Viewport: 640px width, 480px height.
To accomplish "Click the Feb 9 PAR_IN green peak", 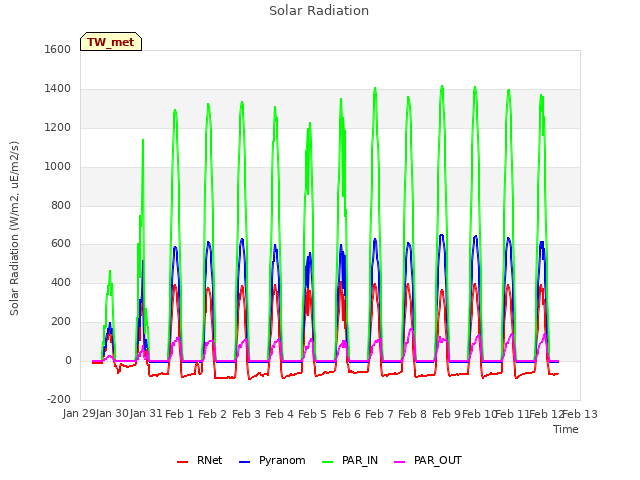I will point(442,86).
